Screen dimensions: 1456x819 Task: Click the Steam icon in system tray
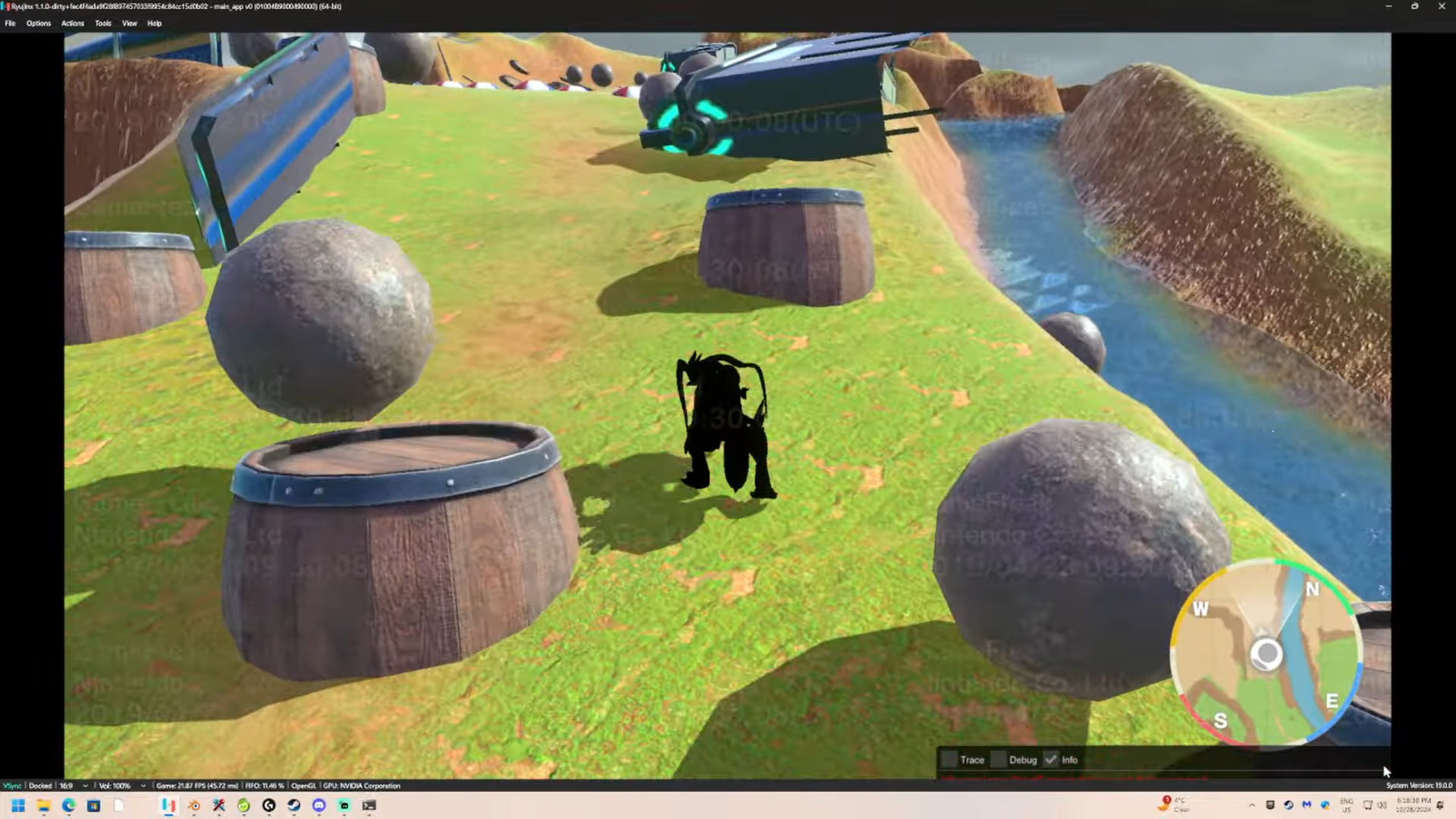tap(1288, 805)
